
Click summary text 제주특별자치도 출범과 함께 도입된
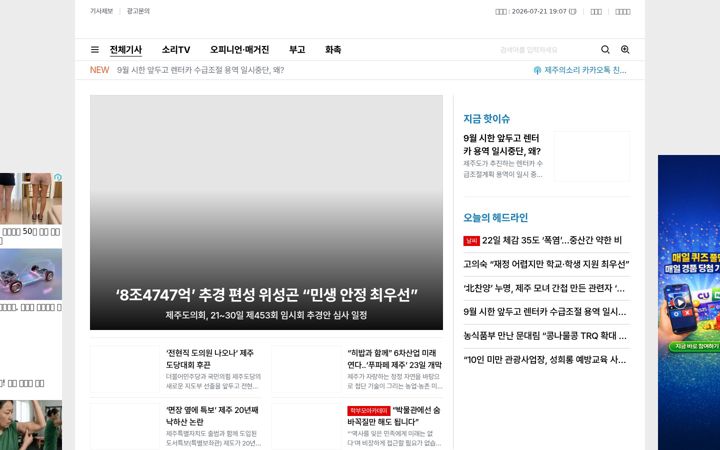point(214,439)
